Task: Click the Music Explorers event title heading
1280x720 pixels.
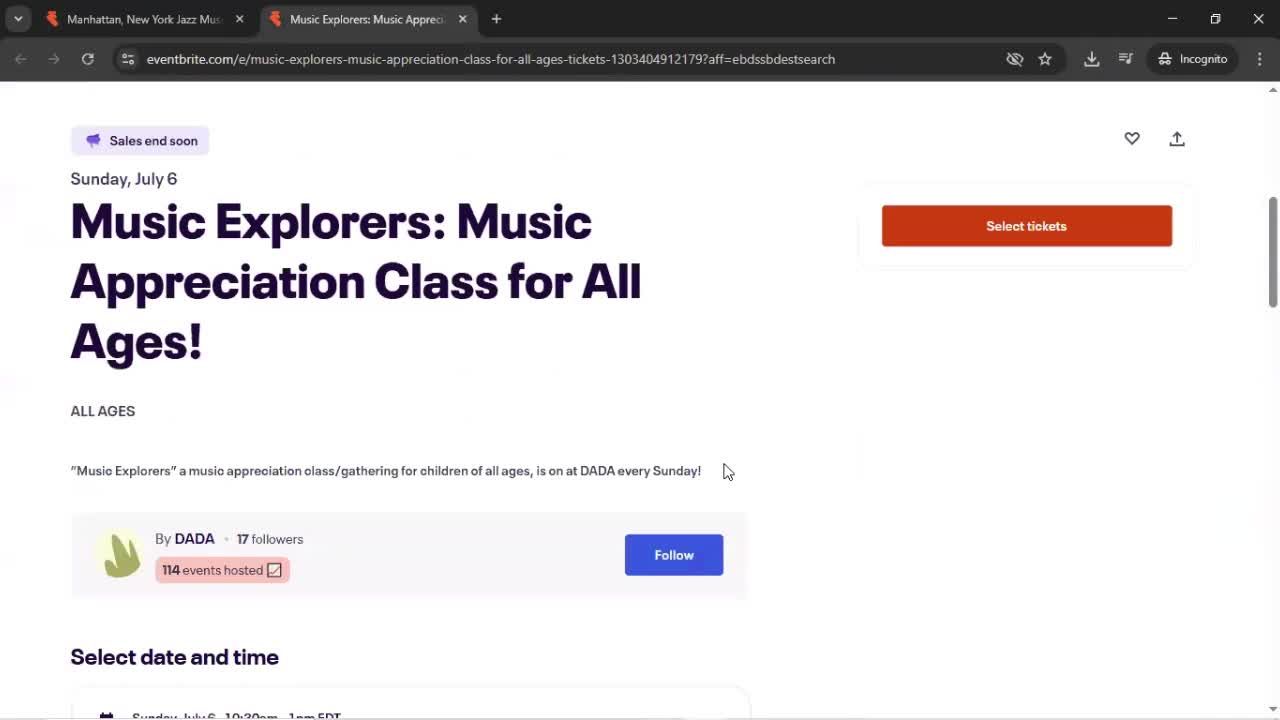Action: pos(355,281)
